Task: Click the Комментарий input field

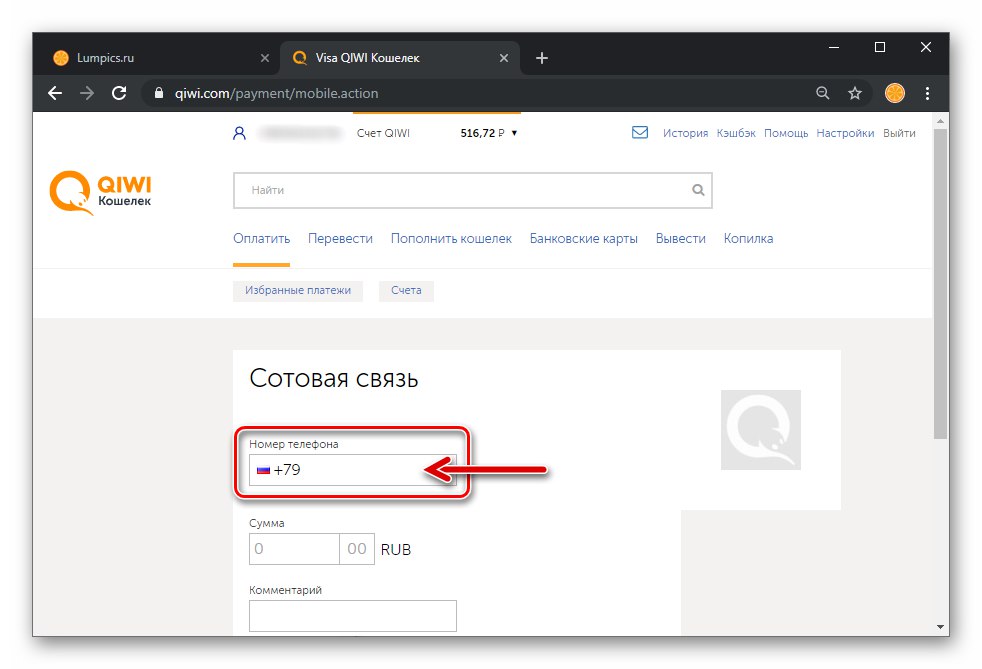Action: pos(352,616)
